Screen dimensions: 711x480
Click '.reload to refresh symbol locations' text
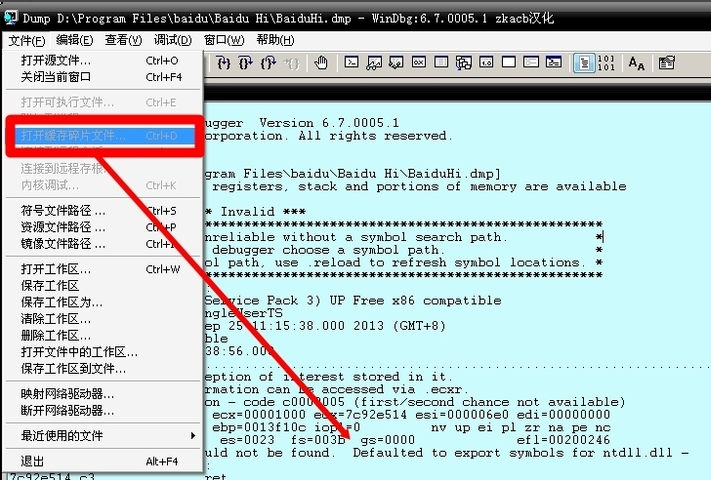coord(445,262)
